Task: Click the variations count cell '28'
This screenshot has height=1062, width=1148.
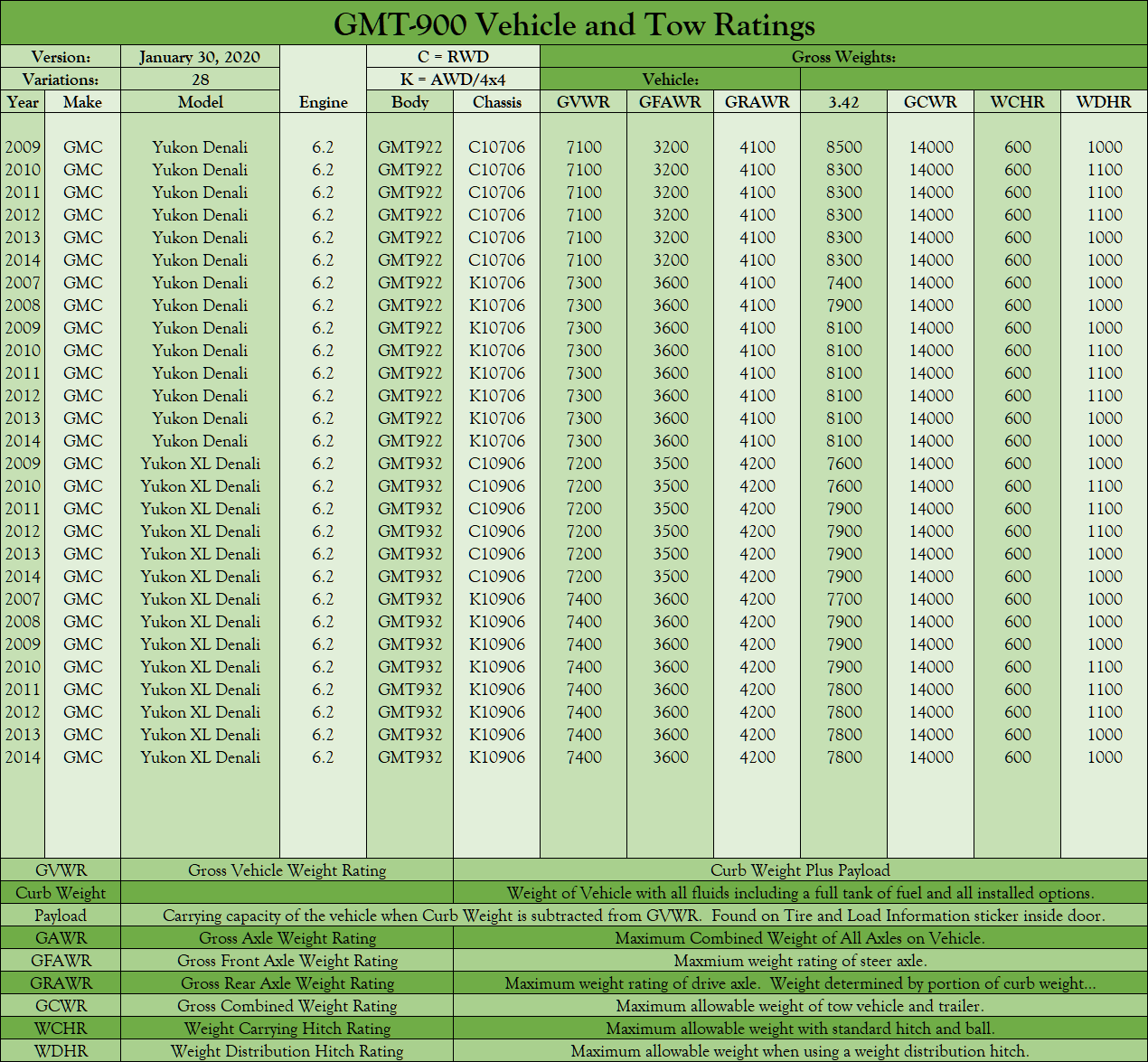Action: pos(200,80)
